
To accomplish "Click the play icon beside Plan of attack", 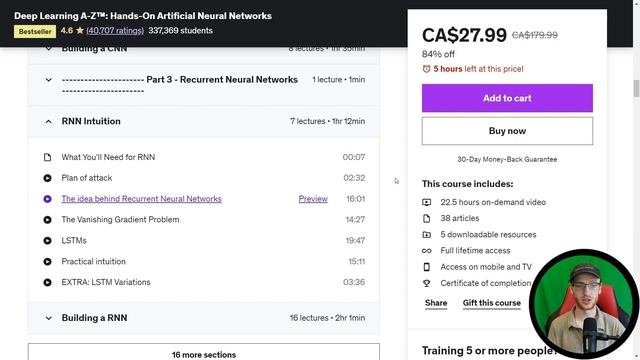I will point(47,178).
